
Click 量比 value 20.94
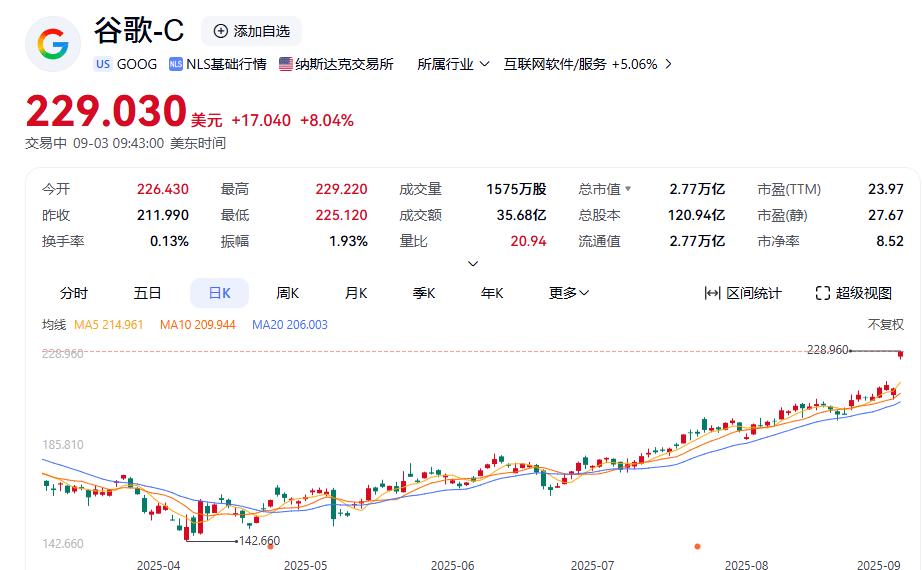pyautogui.click(x=528, y=241)
